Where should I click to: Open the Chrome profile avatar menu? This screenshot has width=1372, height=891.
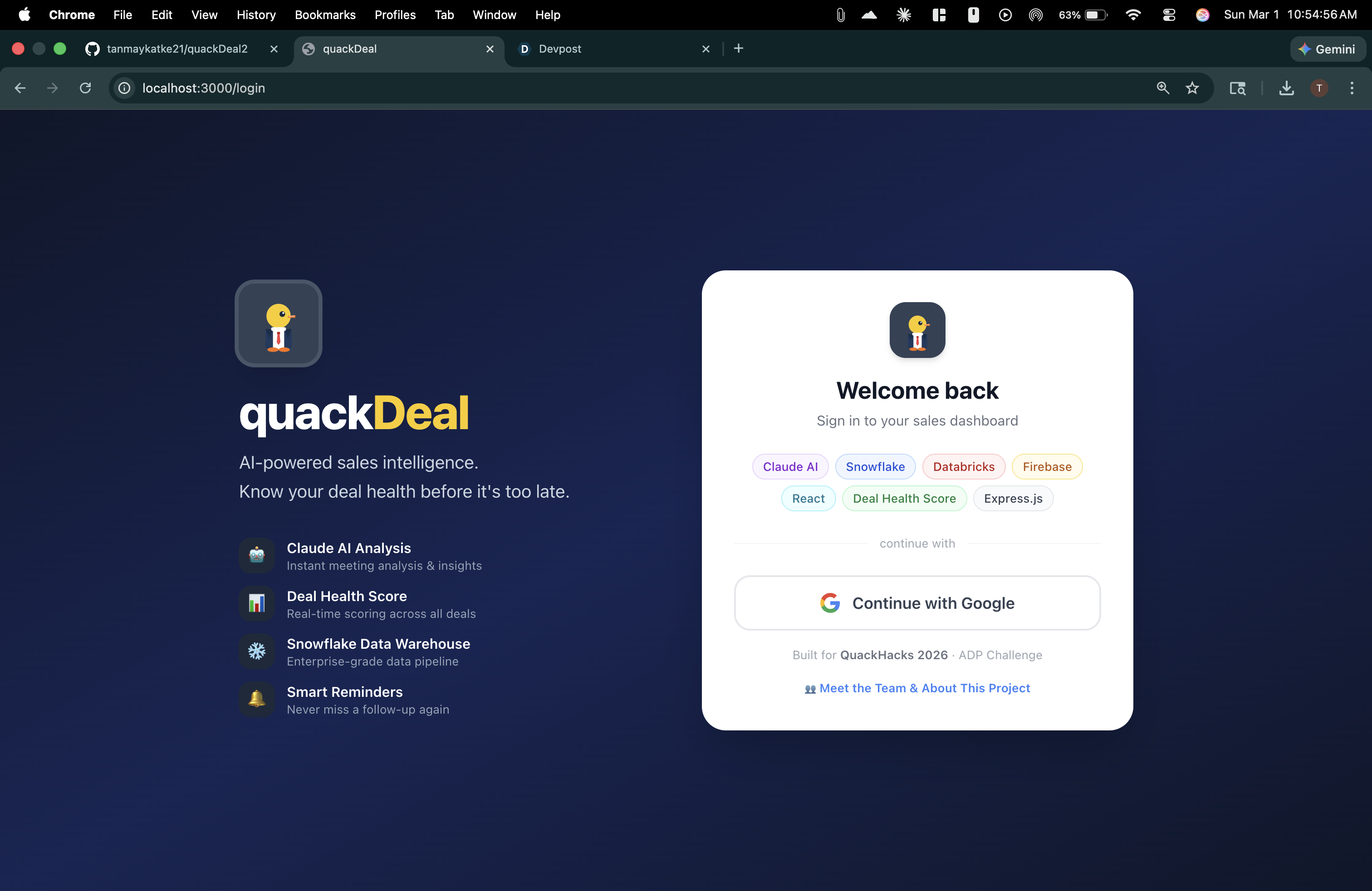[1319, 88]
